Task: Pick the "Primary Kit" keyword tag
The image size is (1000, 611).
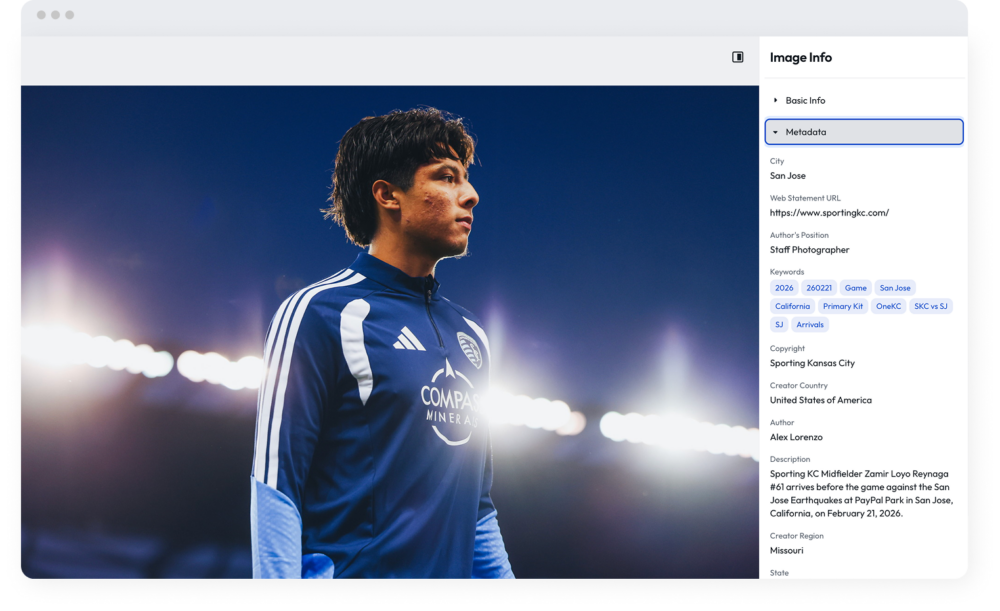Action: [x=842, y=306]
